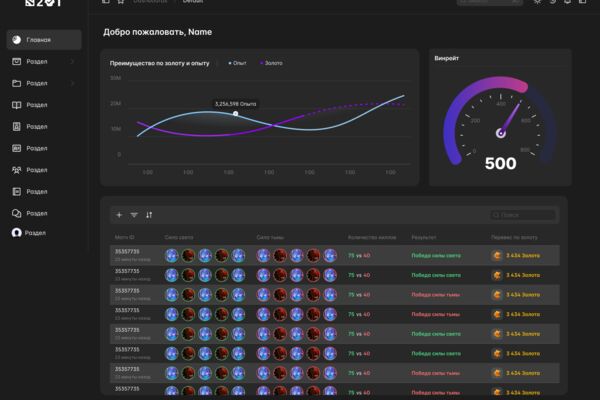Viewport: 600px width, 400px height.
Task: Sort by the Перевес по золоту column header
Action: tap(514, 237)
